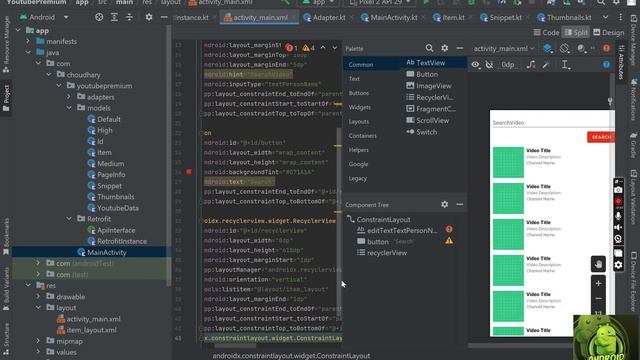Click the red SEARCH button in preview
The height and width of the screenshot is (360, 640).
(x=600, y=137)
